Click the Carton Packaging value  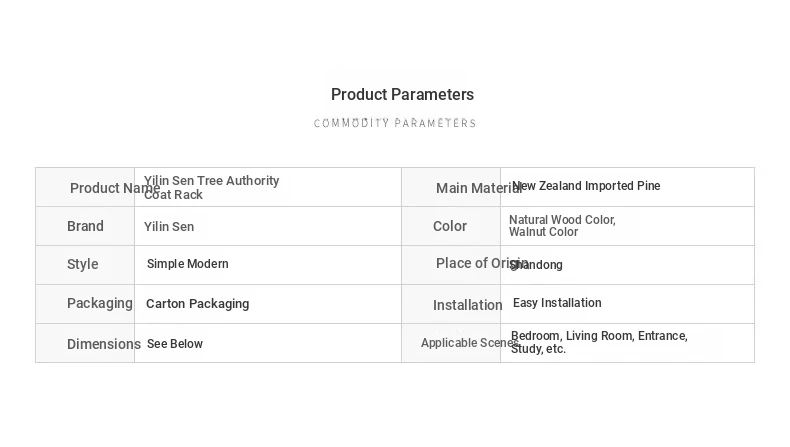click(x=198, y=303)
